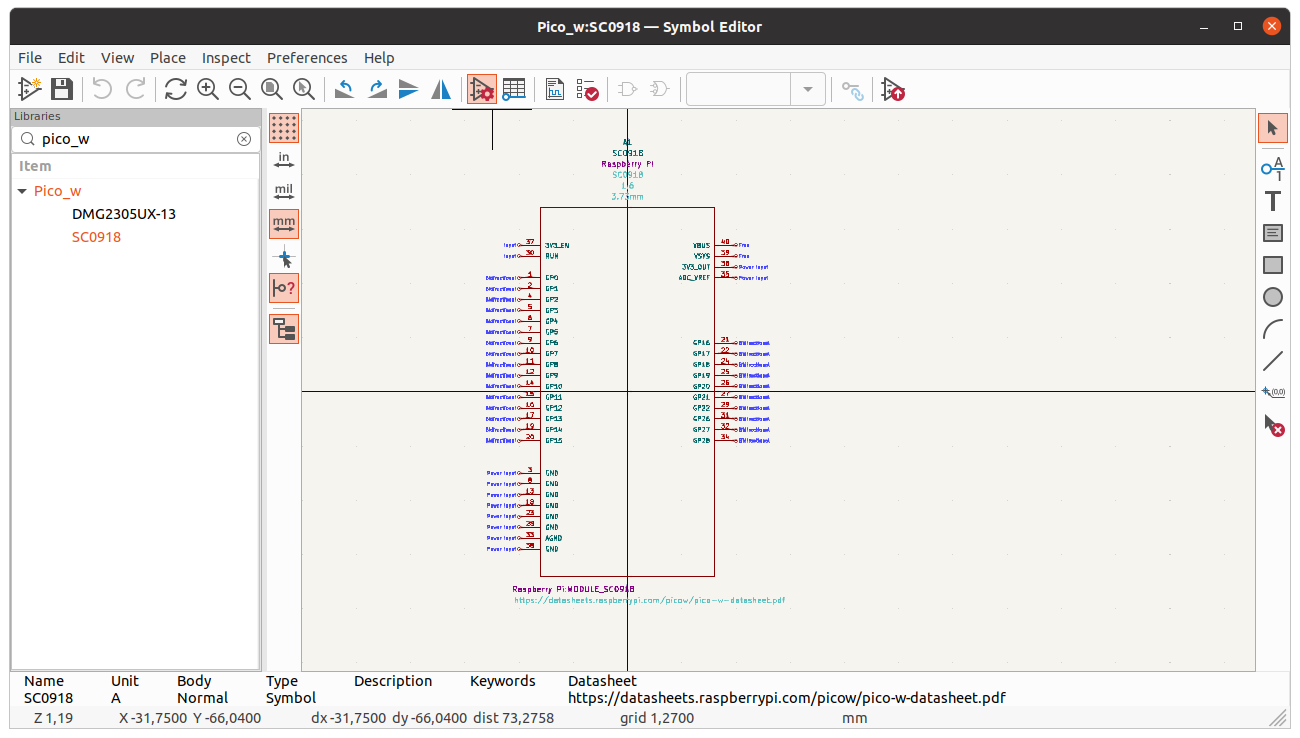Image resolution: width=1300 pixels, height=738 pixels.
Task: Select the Add Arc tool
Action: 1273,329
